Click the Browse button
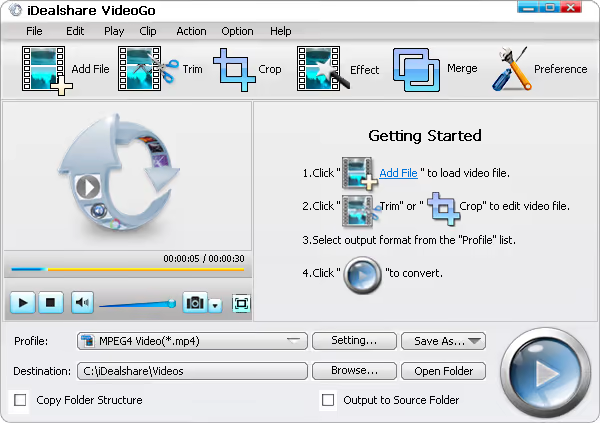Image resolution: width=600 pixels, height=423 pixels. click(x=354, y=371)
